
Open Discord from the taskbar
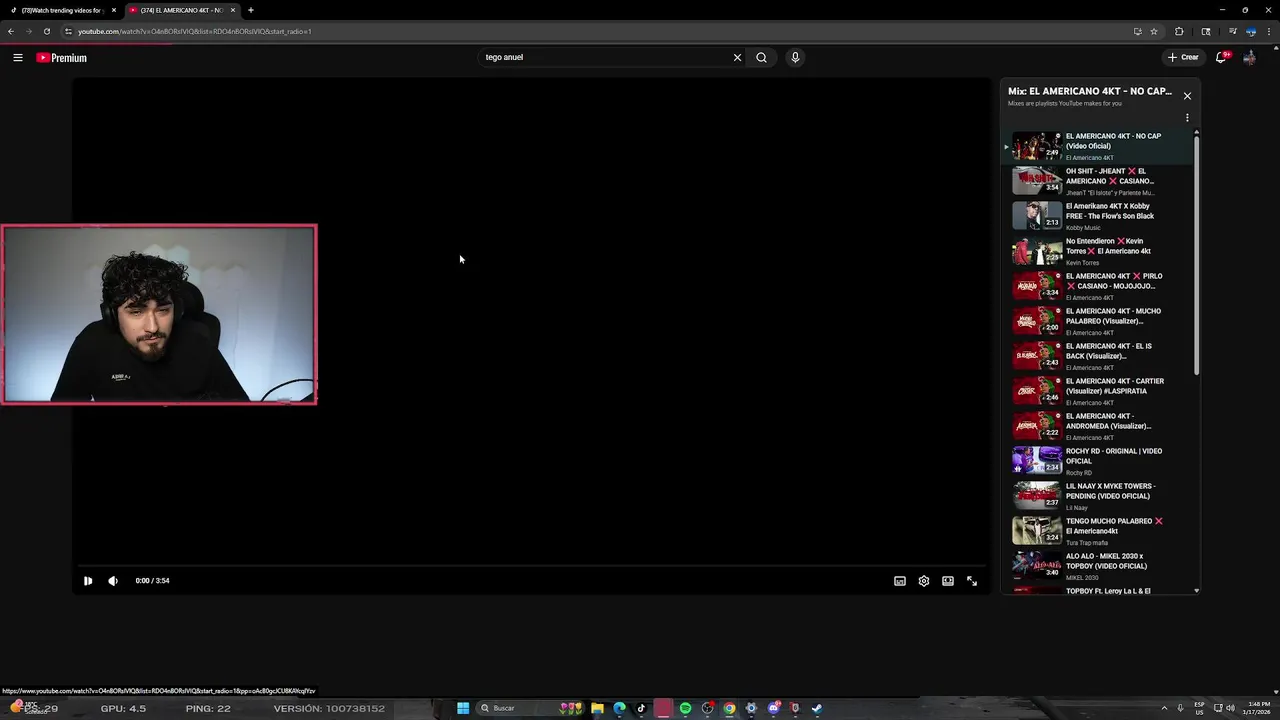774,708
